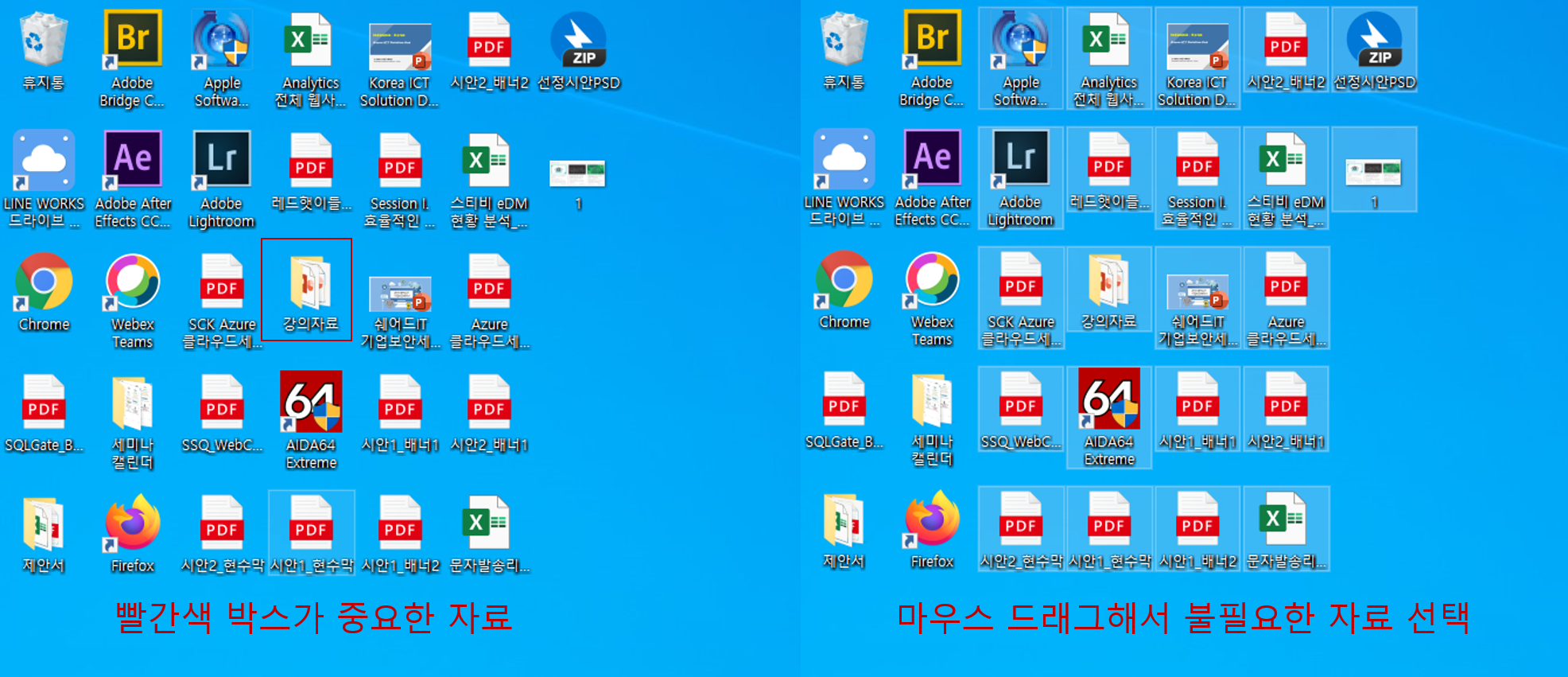Open Adobe Bridge icon on left desktop
This screenshot has height=677, width=1568.
click(x=132, y=40)
